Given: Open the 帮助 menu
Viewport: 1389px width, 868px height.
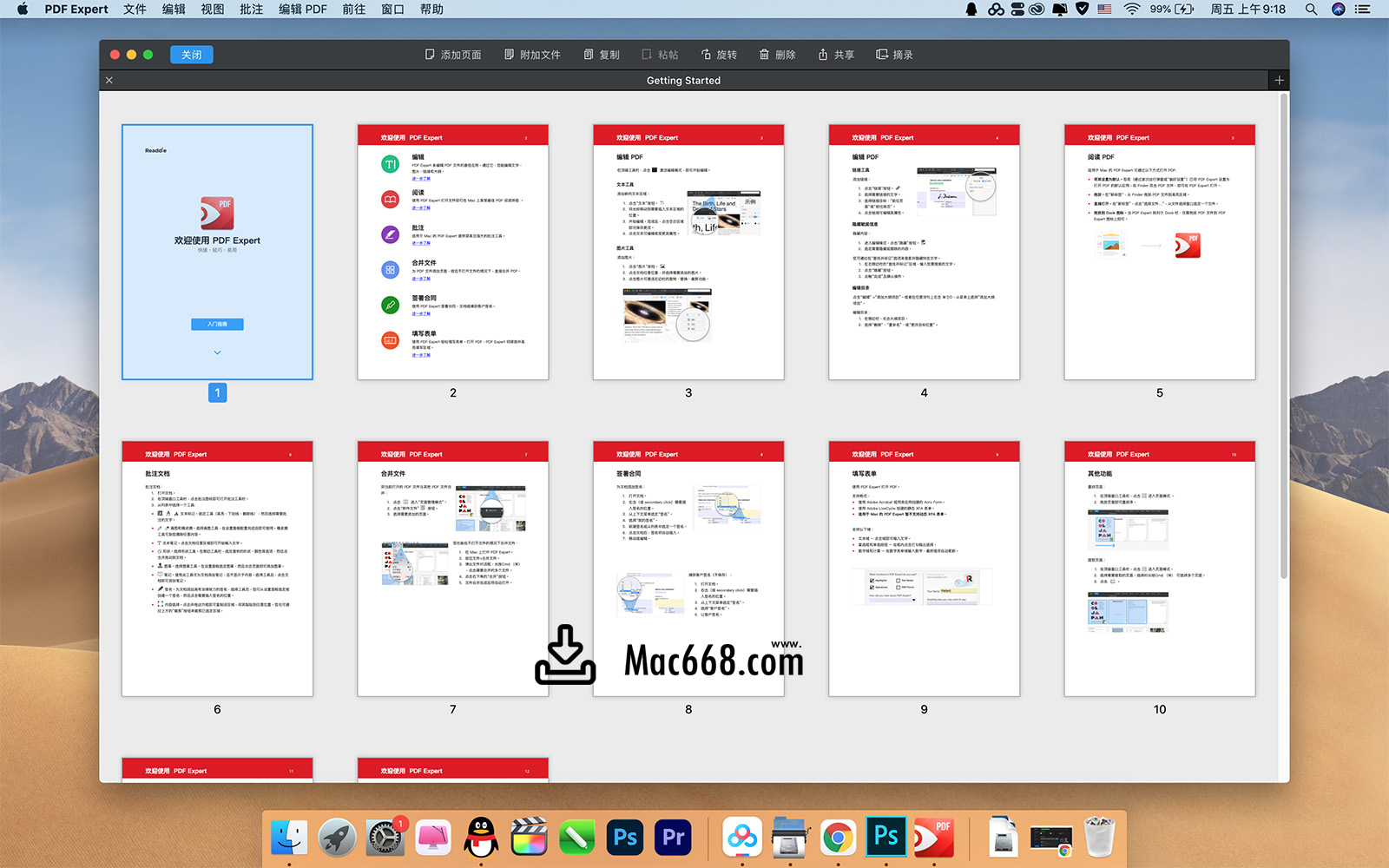Looking at the screenshot, I should point(431,9).
